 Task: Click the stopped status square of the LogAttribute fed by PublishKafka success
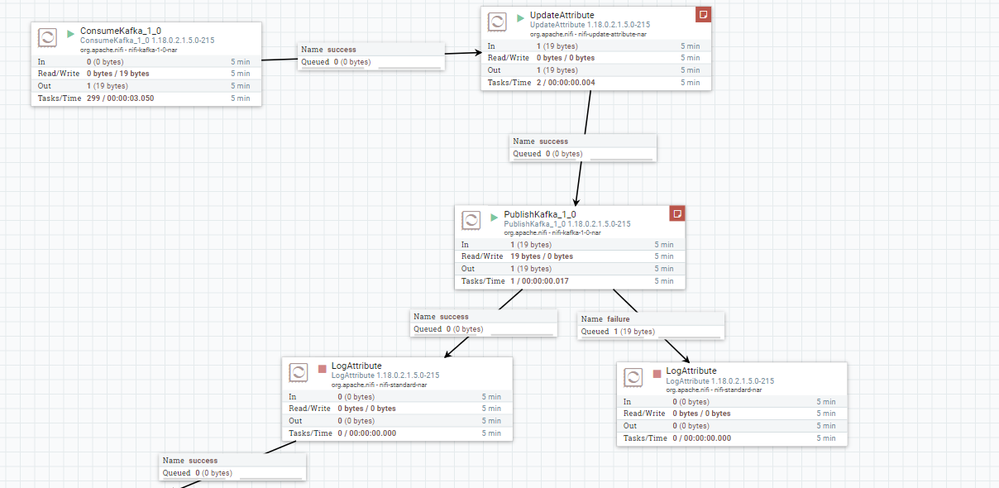coord(322,368)
